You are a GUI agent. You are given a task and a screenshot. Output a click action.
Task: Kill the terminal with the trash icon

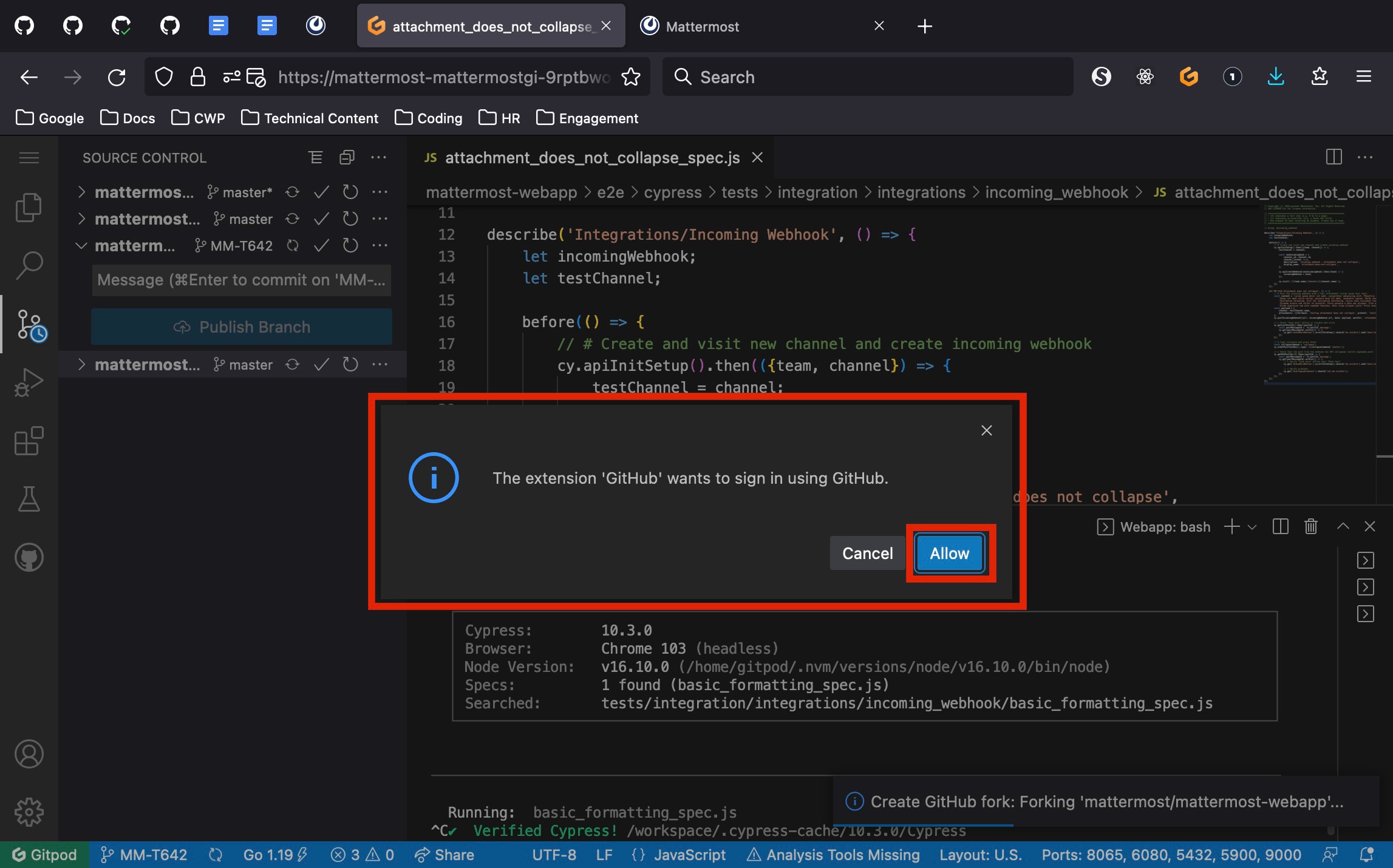[x=1311, y=526]
